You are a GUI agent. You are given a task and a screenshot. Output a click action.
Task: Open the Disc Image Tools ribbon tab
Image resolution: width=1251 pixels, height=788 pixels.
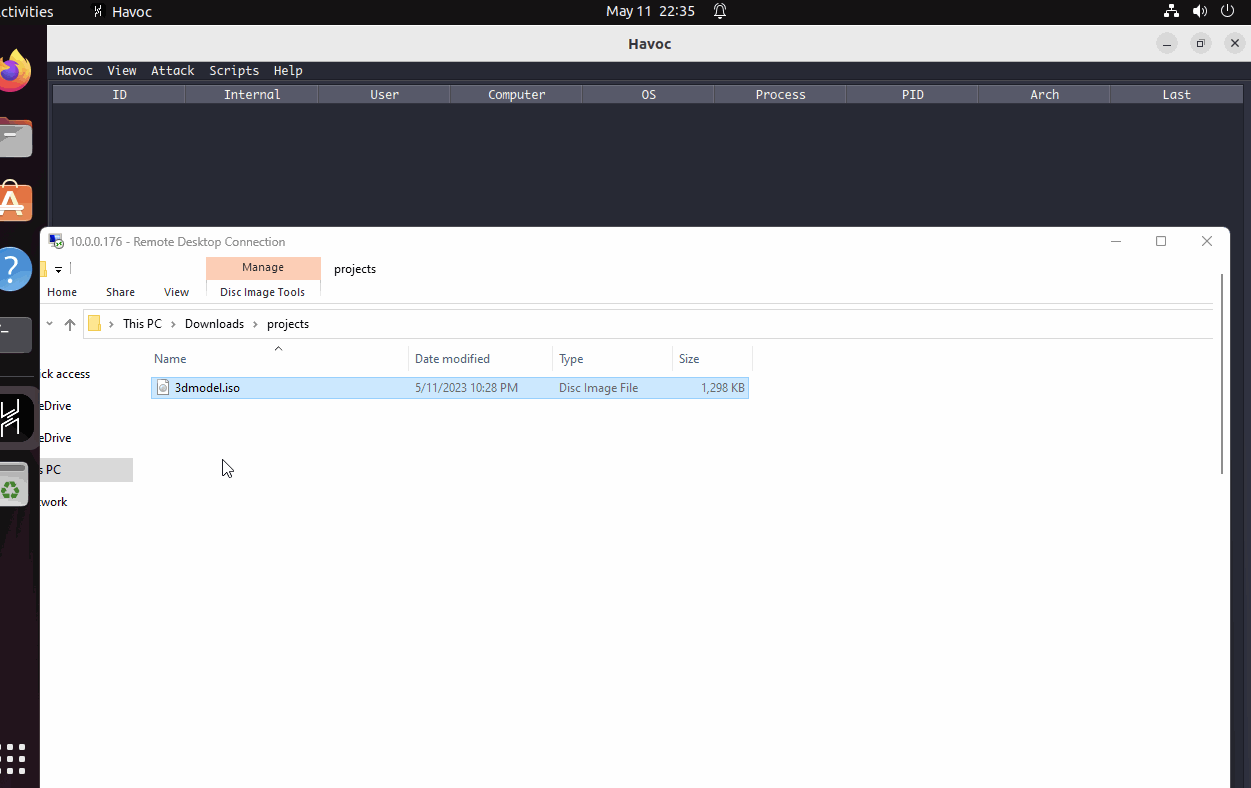263,292
